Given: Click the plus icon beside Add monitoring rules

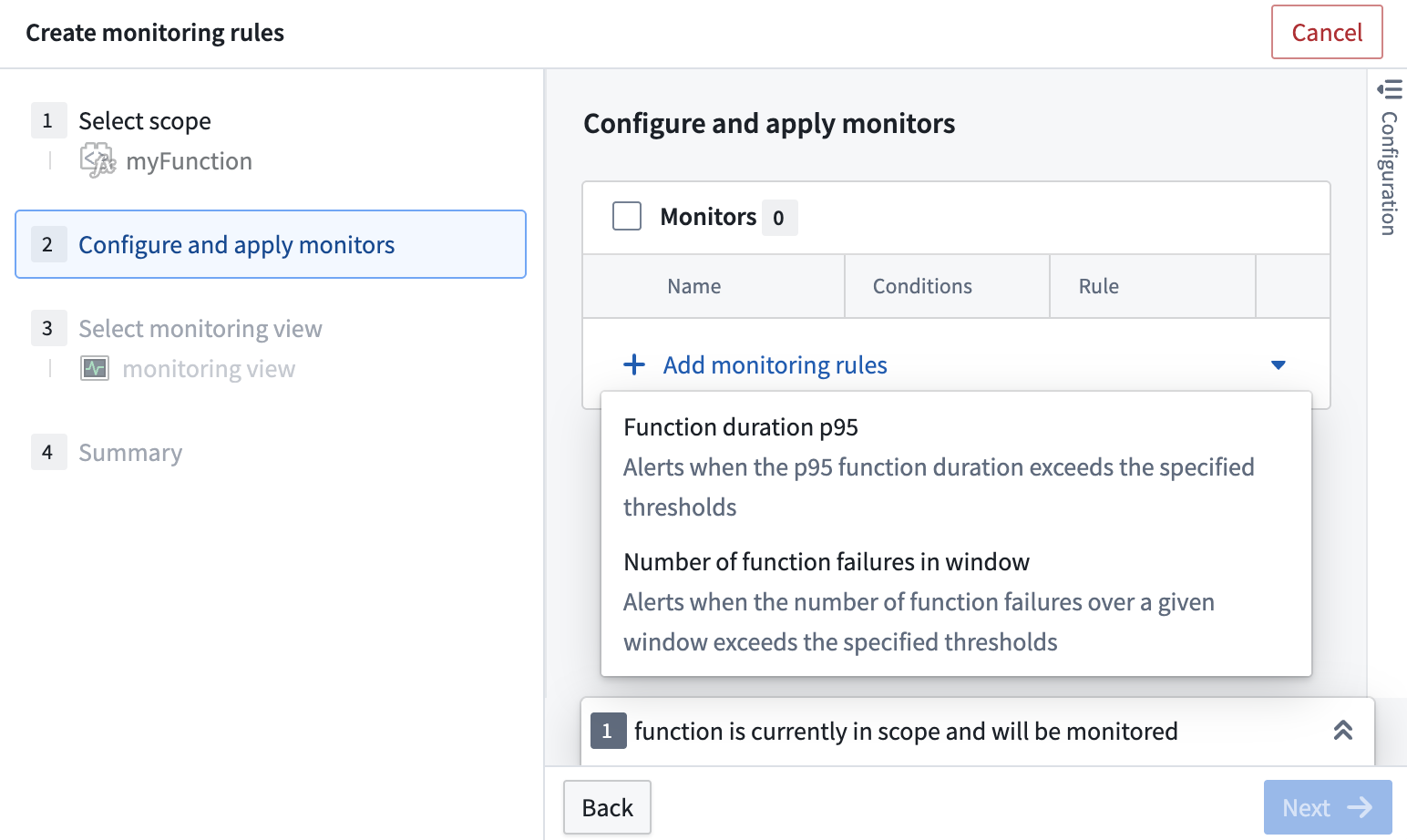Looking at the screenshot, I should pyautogui.click(x=634, y=364).
